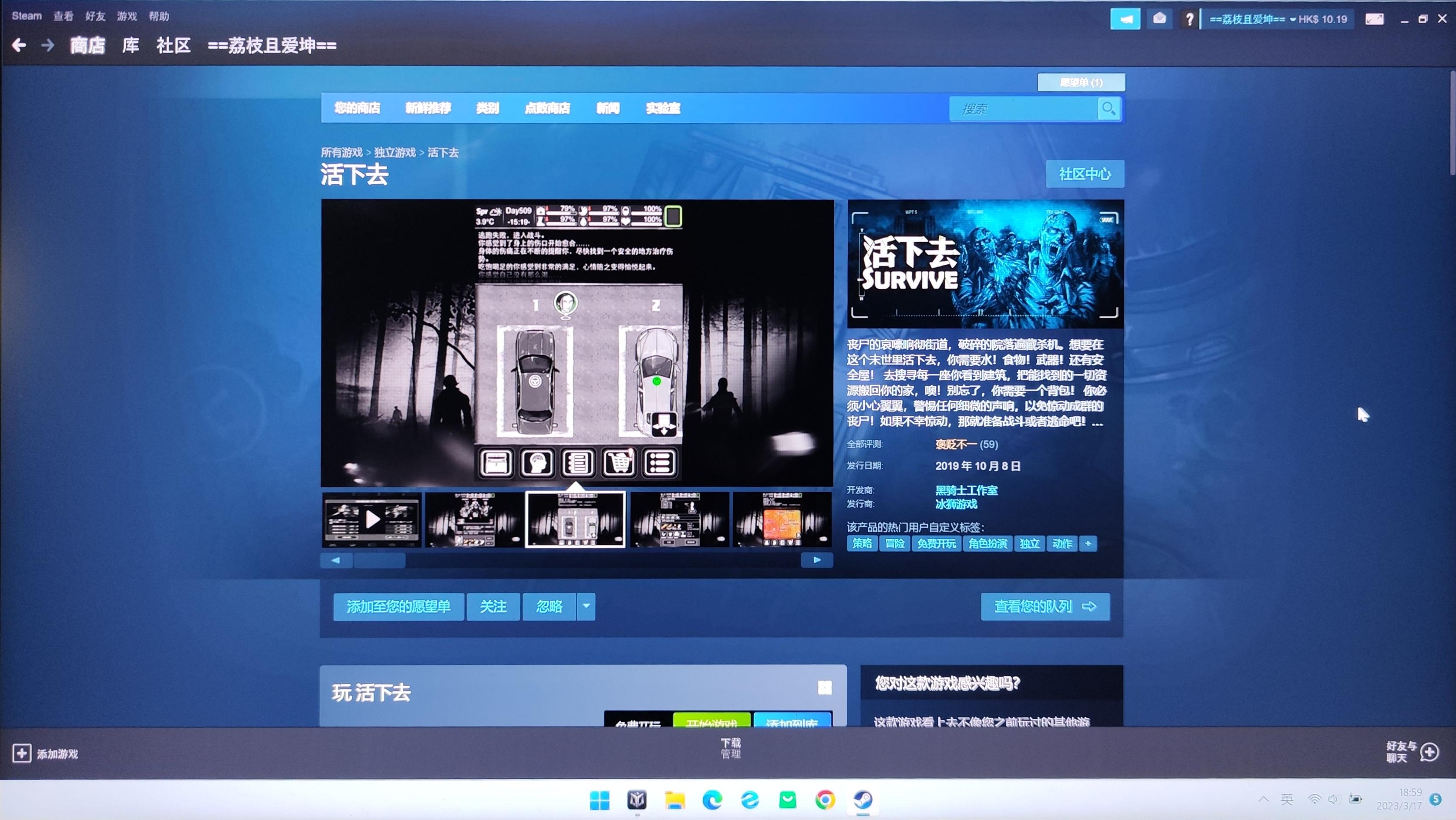Open the 帮助 menu

coord(159,16)
